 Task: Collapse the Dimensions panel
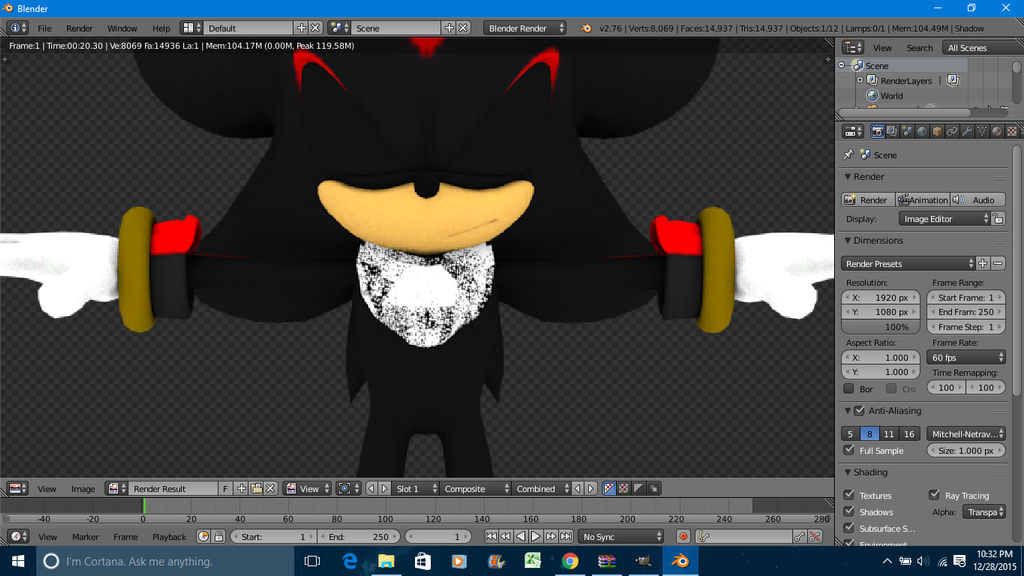(x=848, y=240)
